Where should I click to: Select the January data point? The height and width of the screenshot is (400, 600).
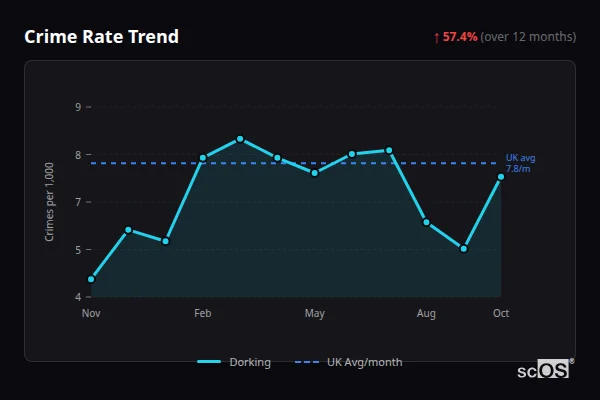166,241
